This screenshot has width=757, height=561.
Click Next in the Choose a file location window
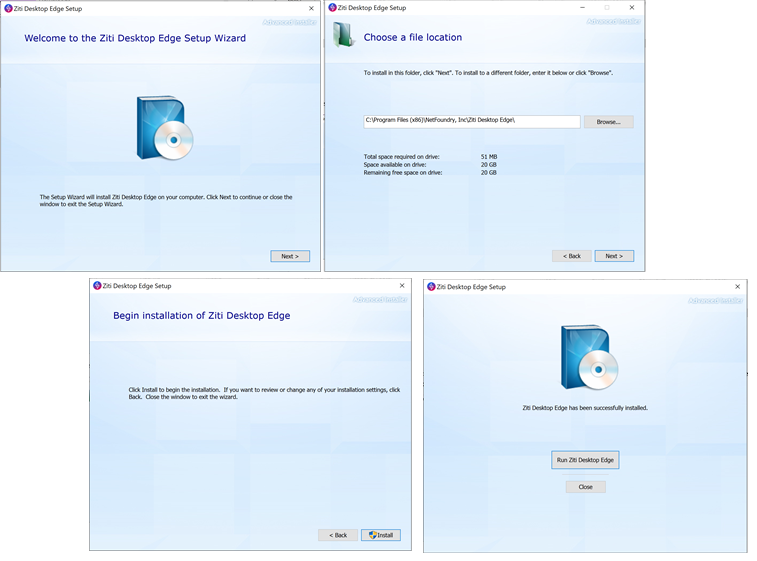[614, 256]
